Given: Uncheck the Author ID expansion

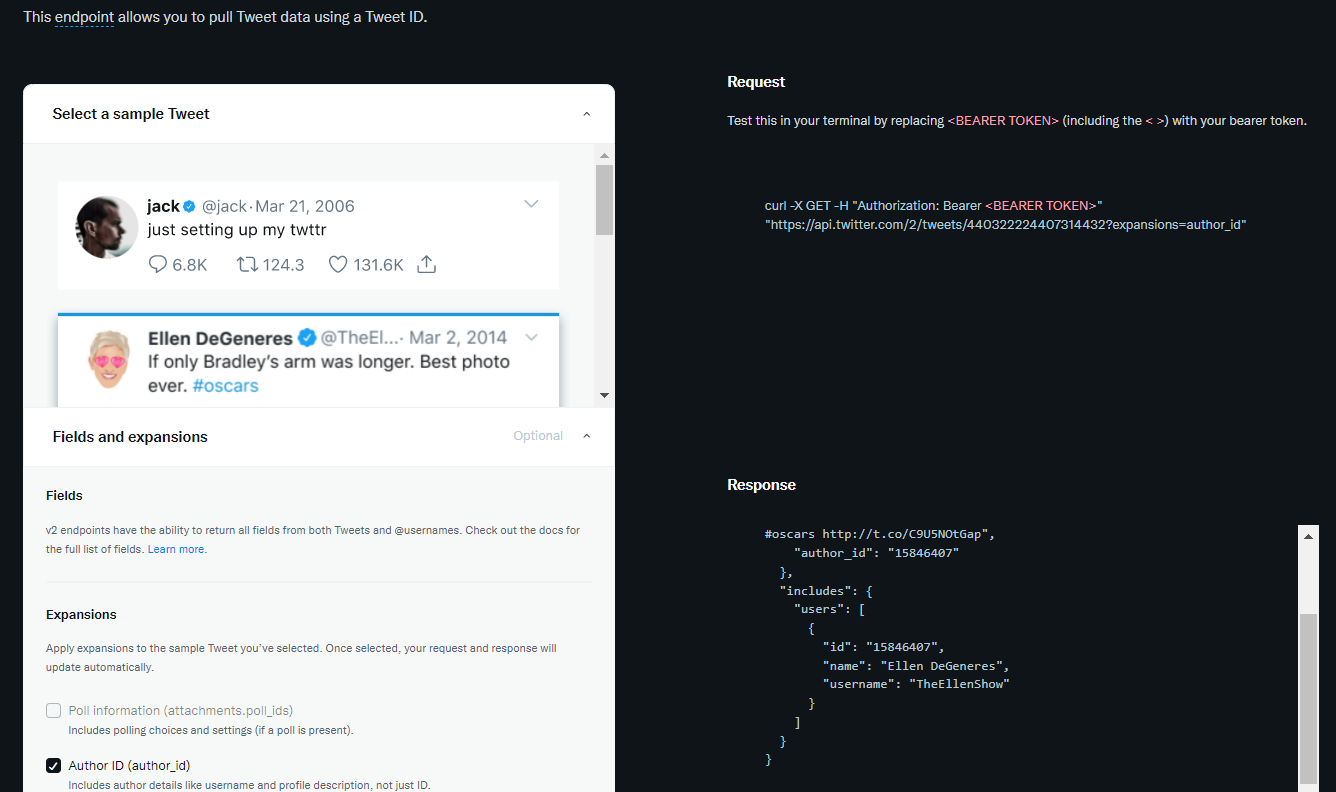Looking at the screenshot, I should point(53,765).
